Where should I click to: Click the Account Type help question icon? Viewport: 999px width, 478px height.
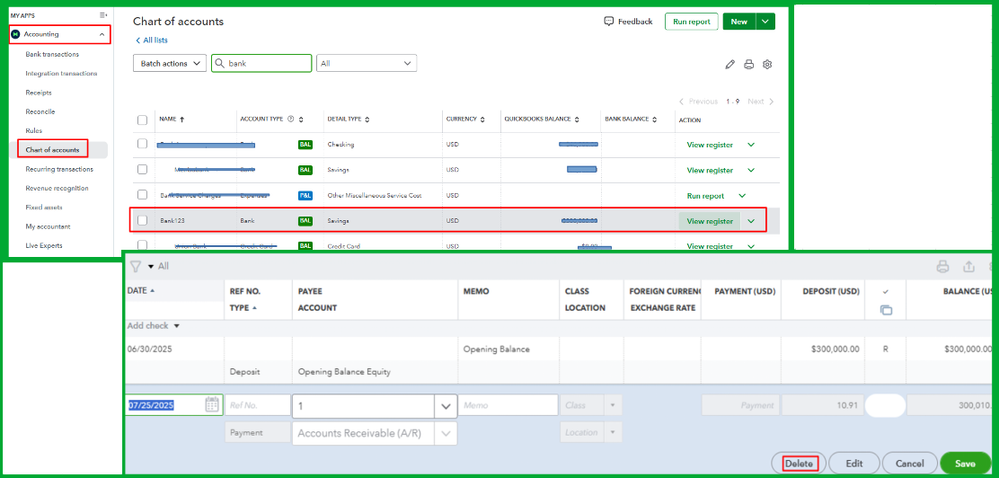pyautogui.click(x=291, y=119)
